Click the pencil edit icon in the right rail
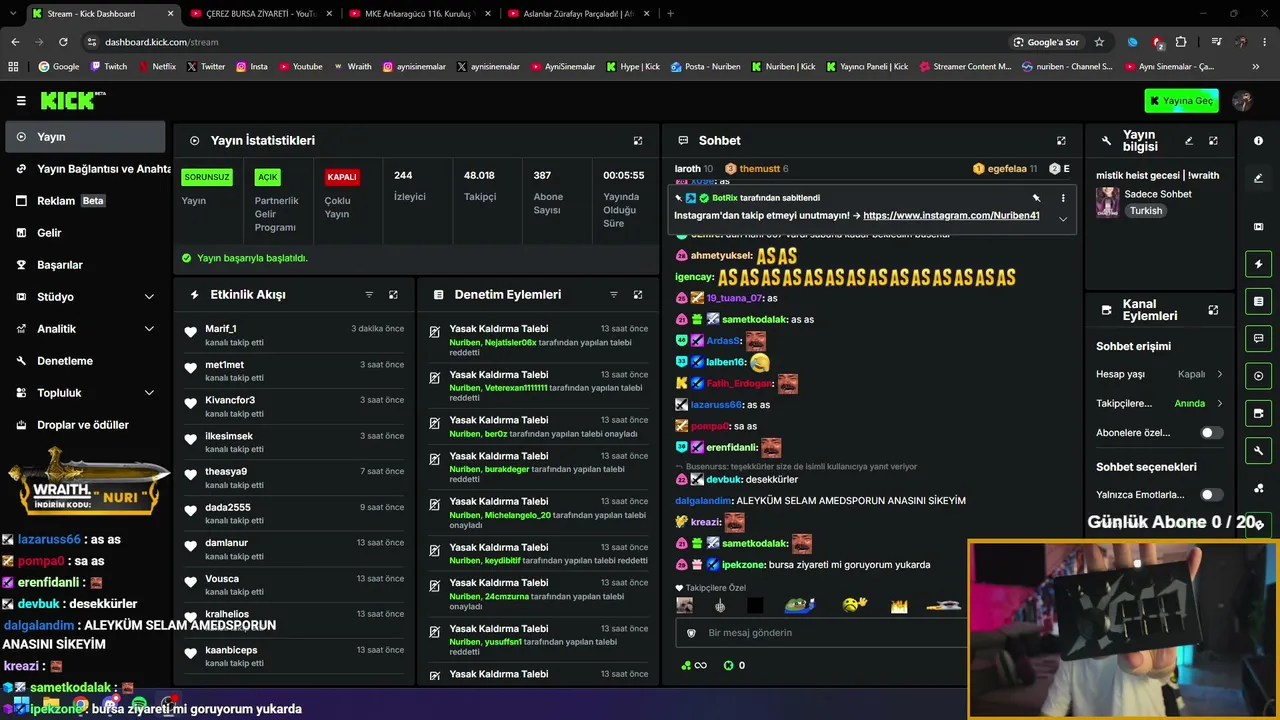The height and width of the screenshot is (720, 1280). [x=1258, y=178]
